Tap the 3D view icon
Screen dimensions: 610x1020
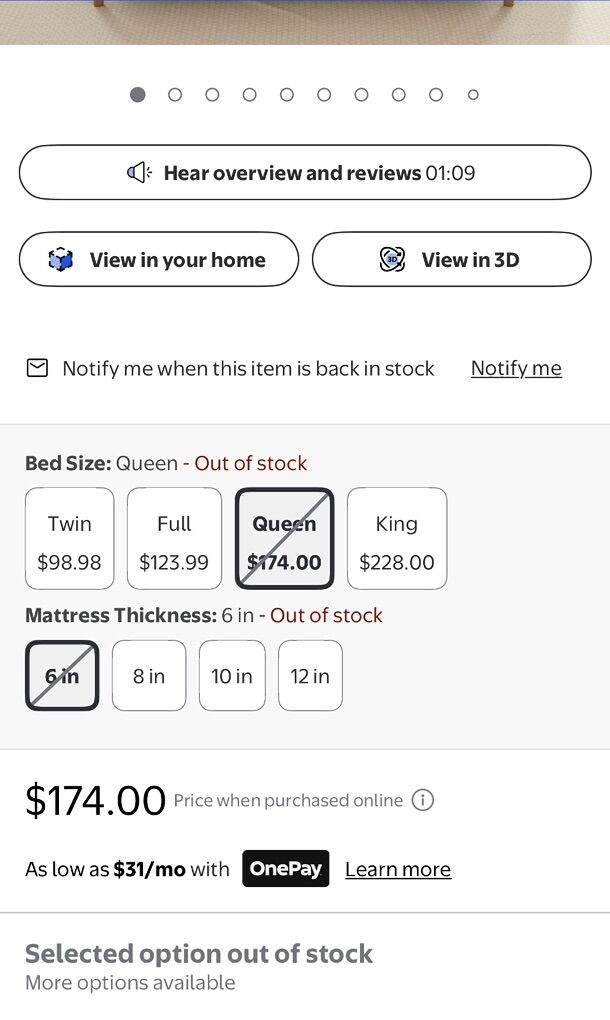(x=393, y=260)
